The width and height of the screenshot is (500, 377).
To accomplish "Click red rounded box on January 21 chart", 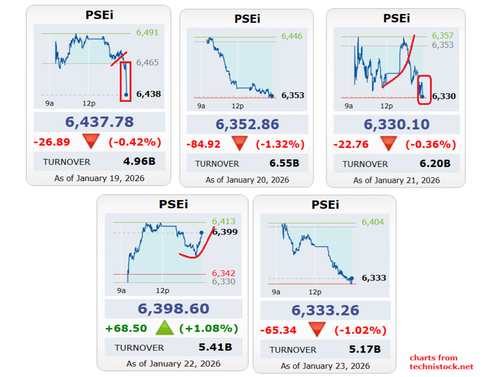I will (x=424, y=90).
